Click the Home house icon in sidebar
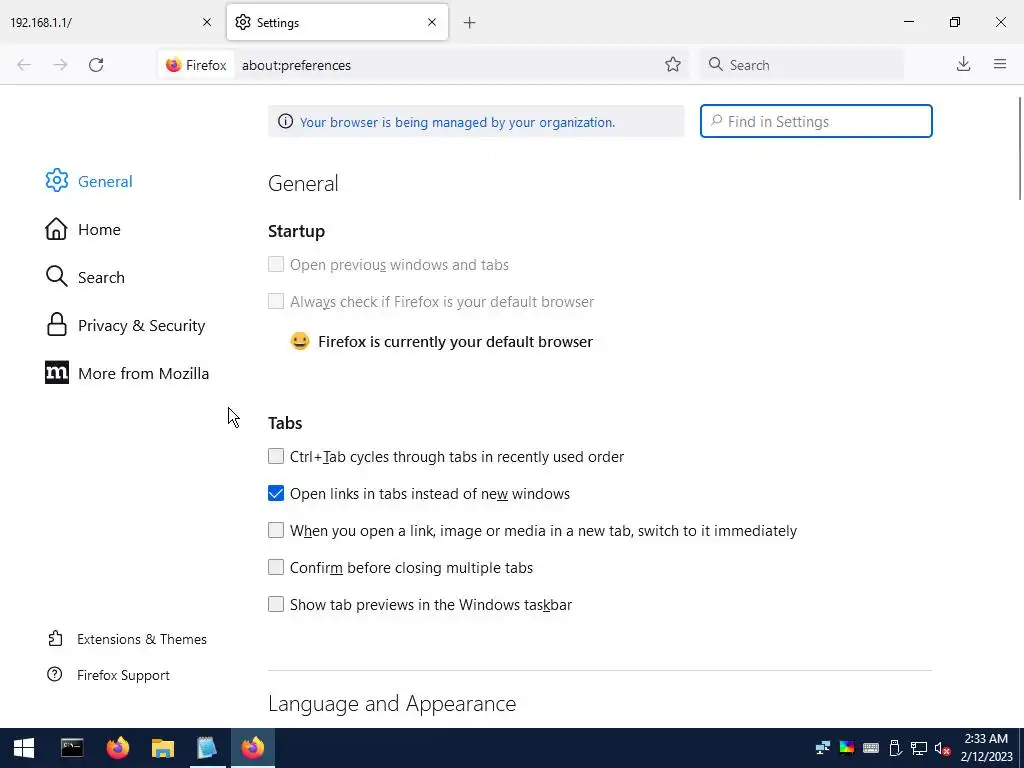Screen dimensions: 1024x768 [x=56, y=229]
